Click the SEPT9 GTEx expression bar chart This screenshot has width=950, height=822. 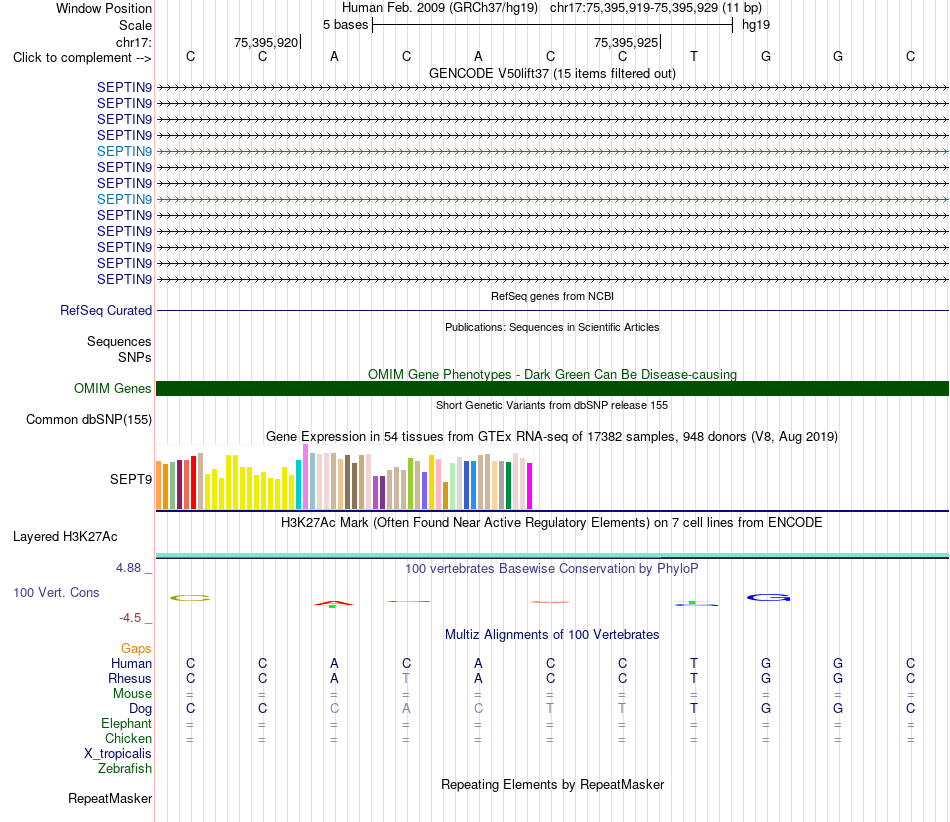click(344, 477)
